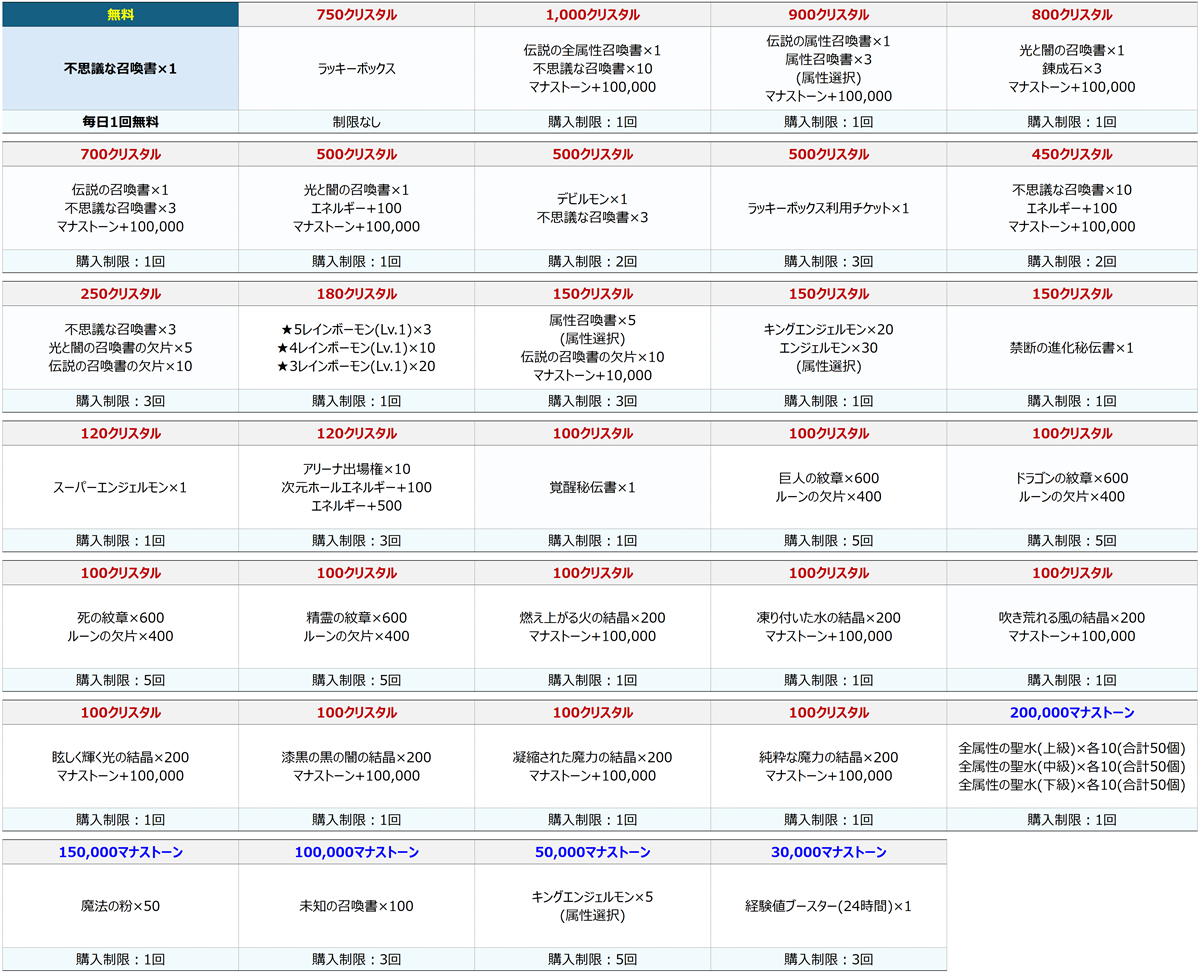Click the 200,000マナストーン price header
The height and width of the screenshot is (973, 1200).
1071,713
